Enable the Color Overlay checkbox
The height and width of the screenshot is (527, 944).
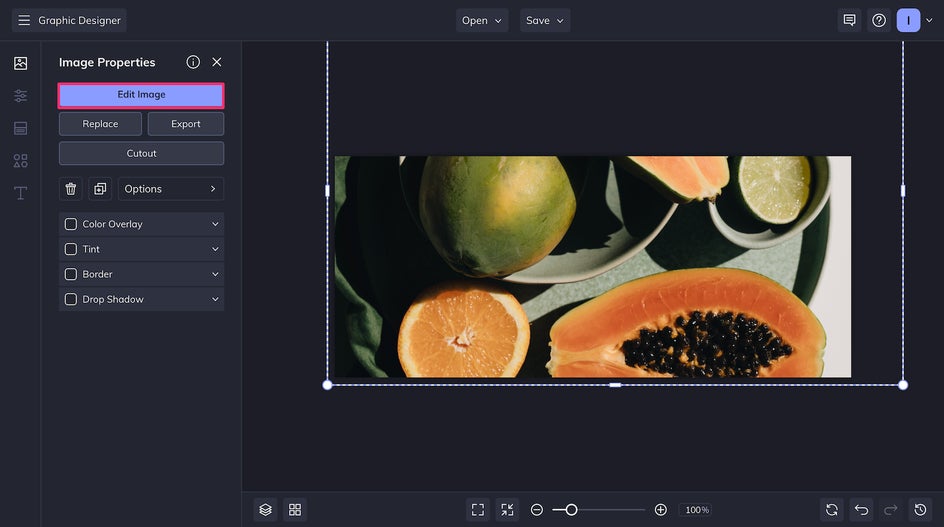click(x=71, y=224)
